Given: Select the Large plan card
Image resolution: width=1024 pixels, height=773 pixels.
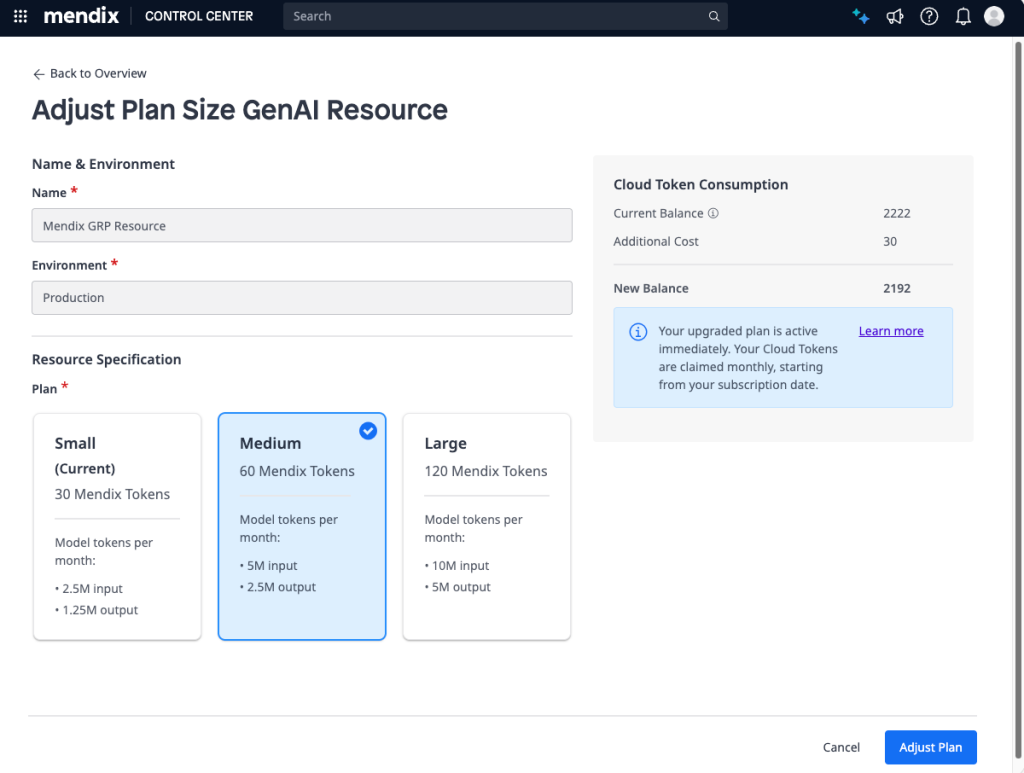Looking at the screenshot, I should 486,526.
